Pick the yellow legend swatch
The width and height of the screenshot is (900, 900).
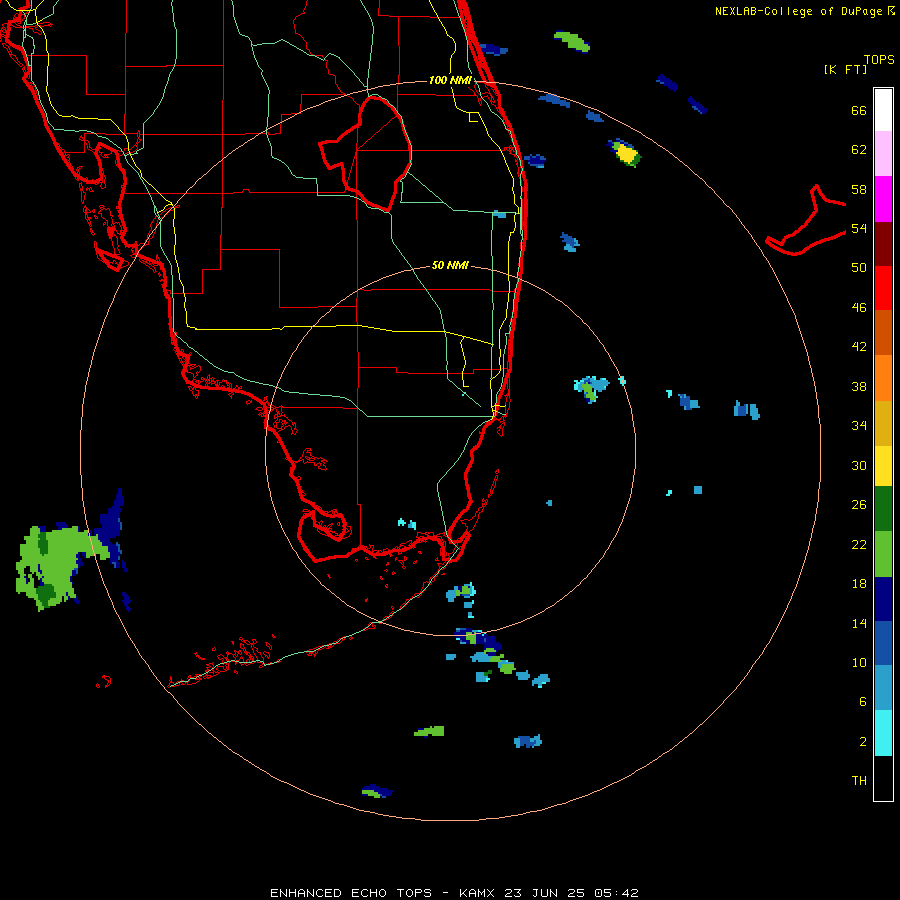click(x=883, y=466)
